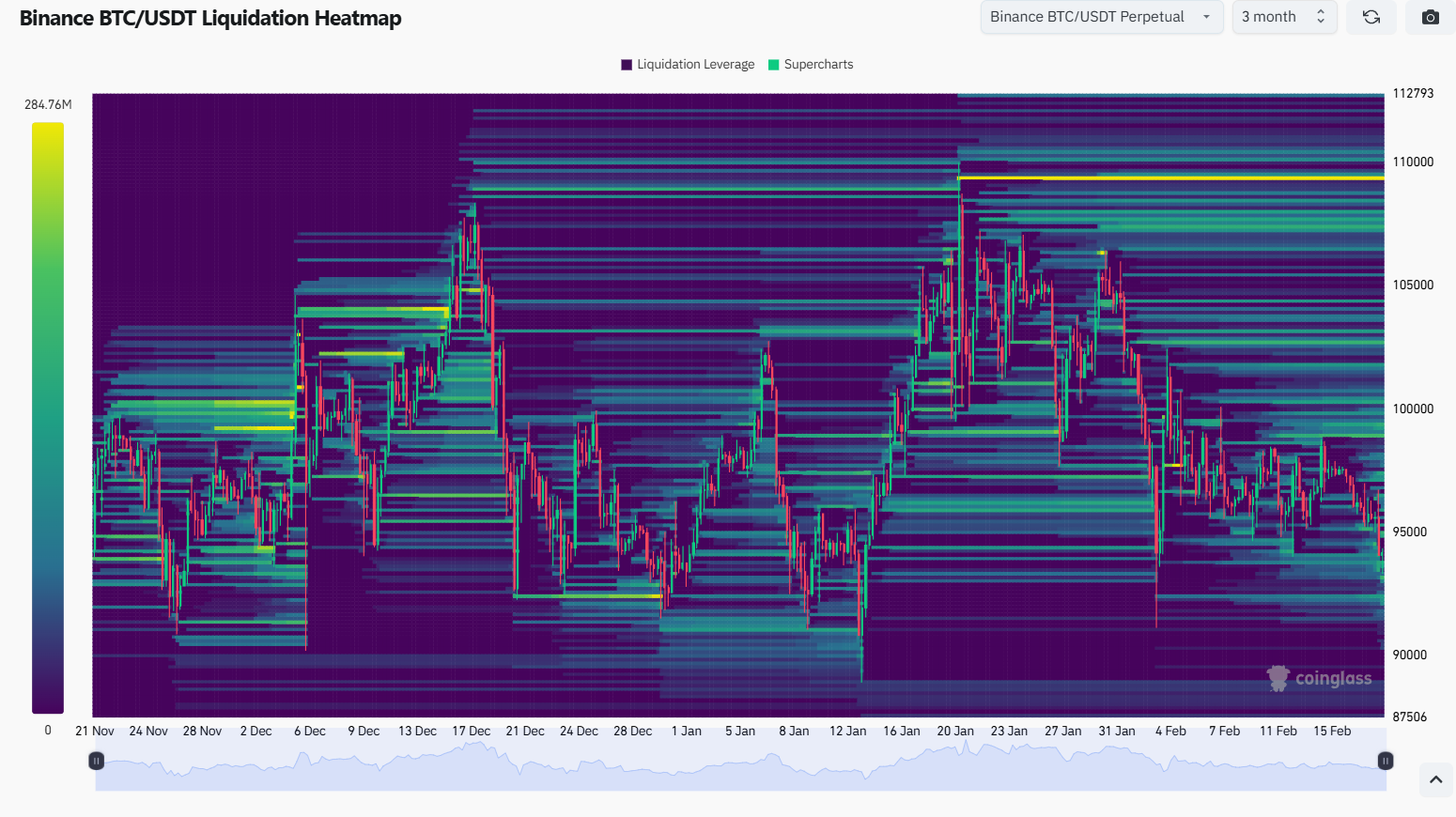Image resolution: width=1456 pixels, height=817 pixels.
Task: Click the 284.76M scale maximum value
Action: (x=48, y=105)
